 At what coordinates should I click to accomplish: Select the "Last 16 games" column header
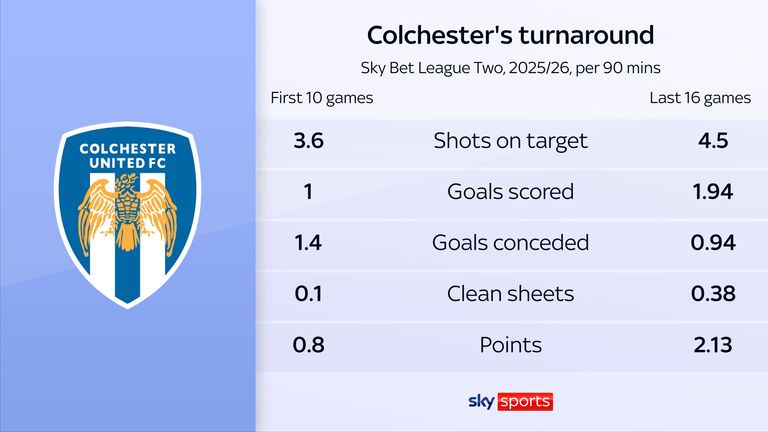pyautogui.click(x=699, y=98)
